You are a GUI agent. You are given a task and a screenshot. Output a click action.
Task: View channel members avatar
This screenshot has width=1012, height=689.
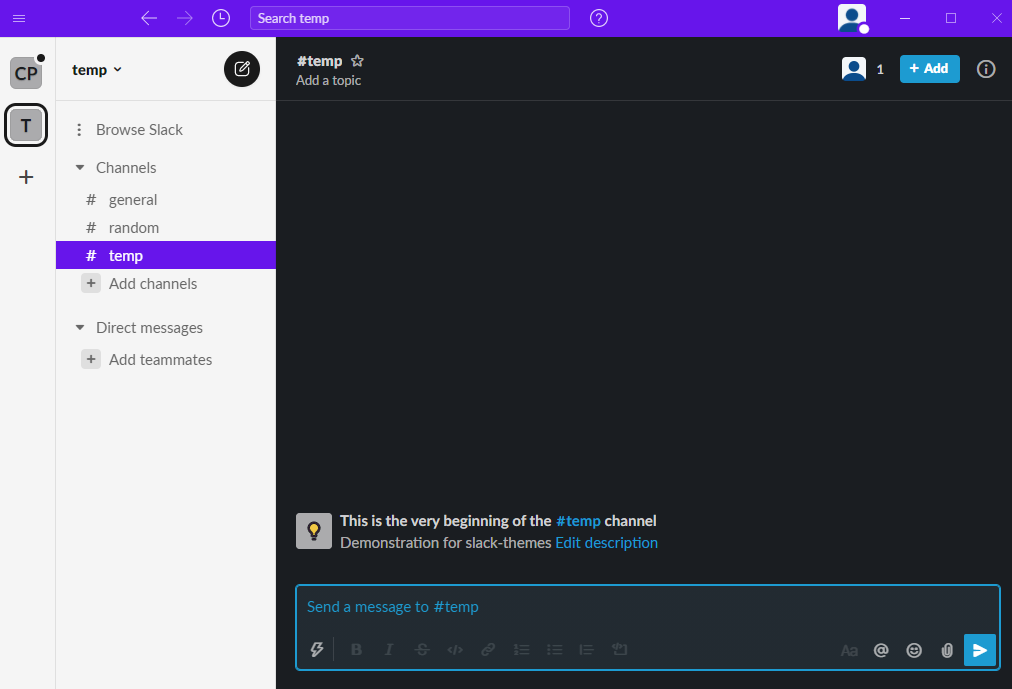(x=853, y=69)
